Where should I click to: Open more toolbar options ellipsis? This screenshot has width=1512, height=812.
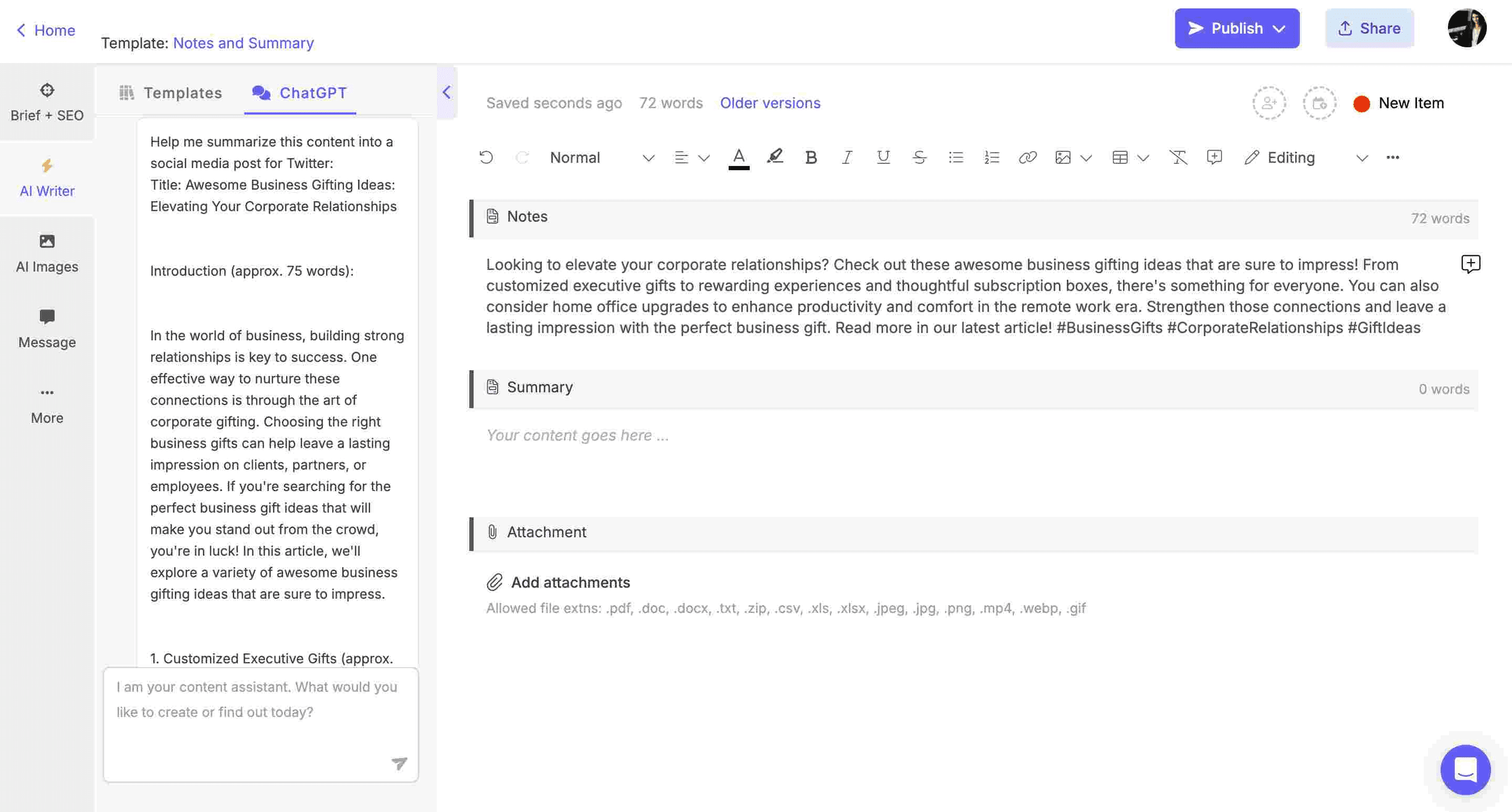click(1392, 158)
